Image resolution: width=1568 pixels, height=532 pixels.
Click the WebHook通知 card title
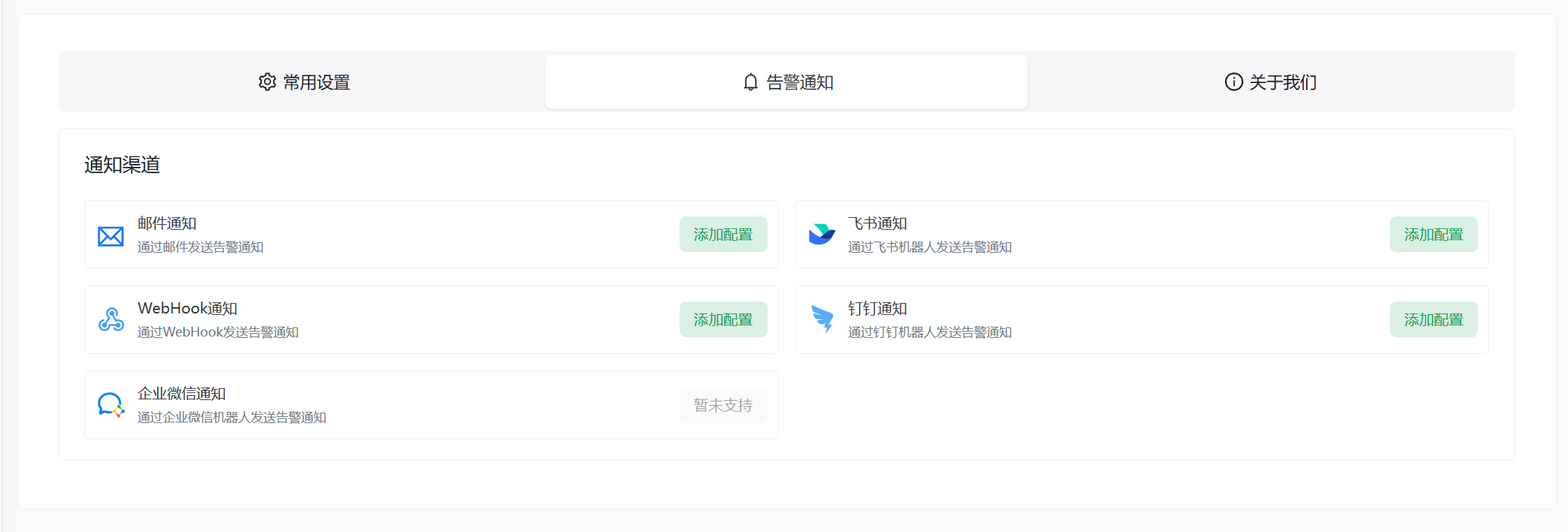click(x=187, y=309)
